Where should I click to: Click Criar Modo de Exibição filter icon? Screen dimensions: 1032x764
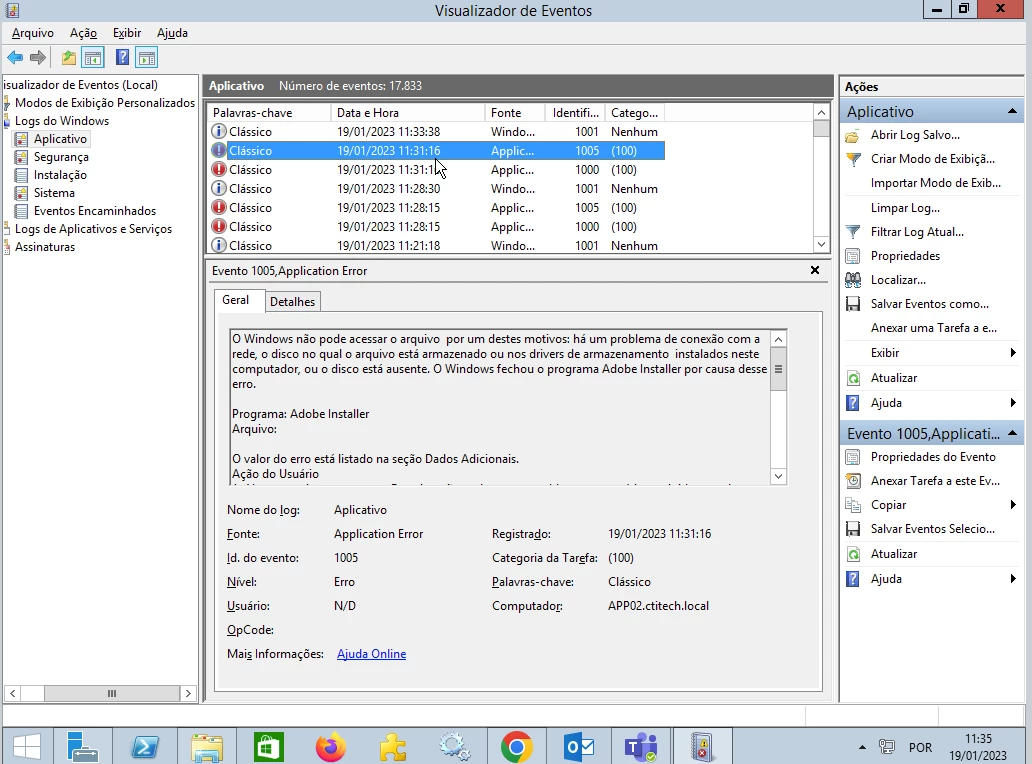coord(854,159)
